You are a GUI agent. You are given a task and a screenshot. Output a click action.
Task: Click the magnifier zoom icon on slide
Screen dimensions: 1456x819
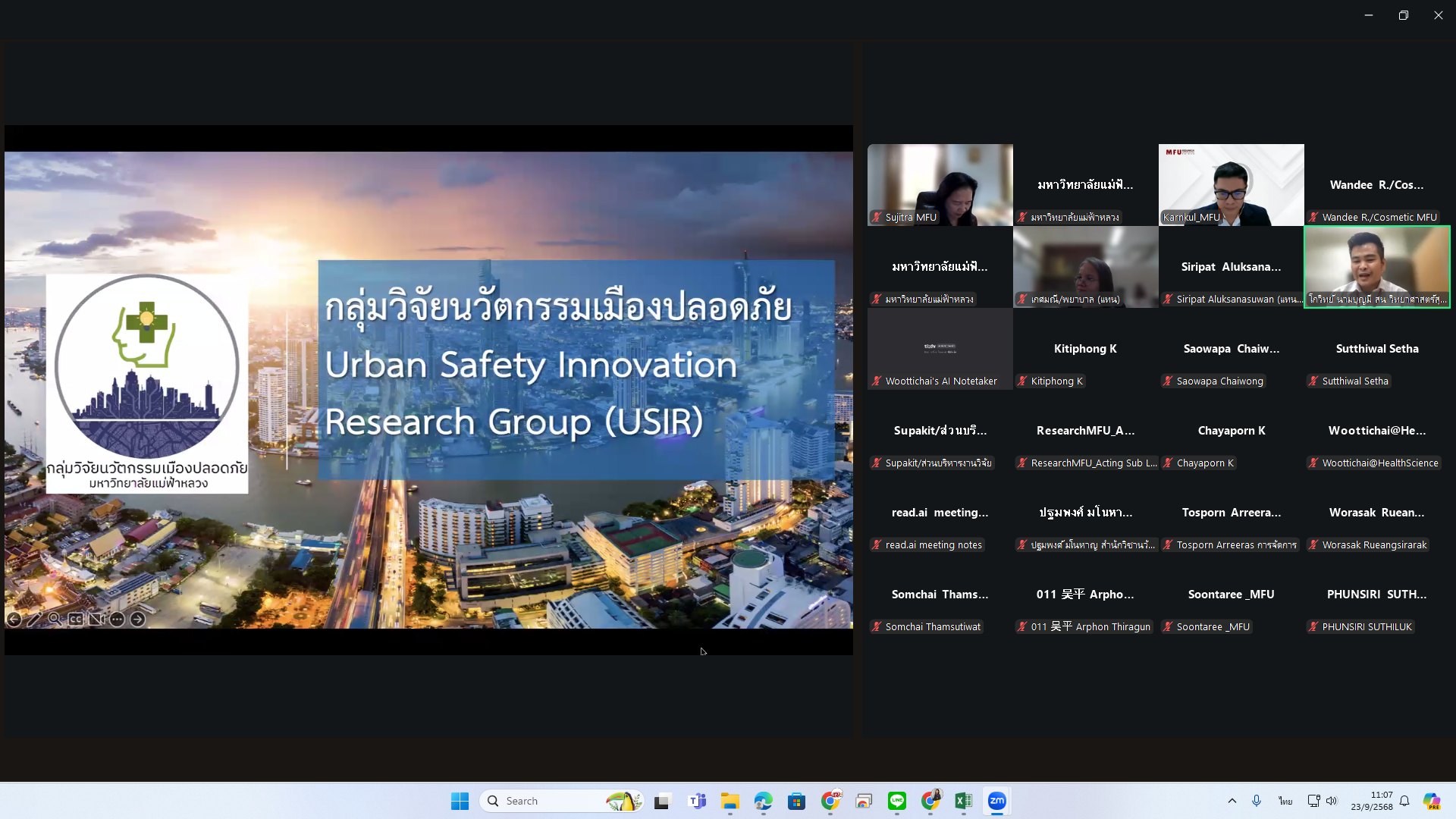[55, 620]
